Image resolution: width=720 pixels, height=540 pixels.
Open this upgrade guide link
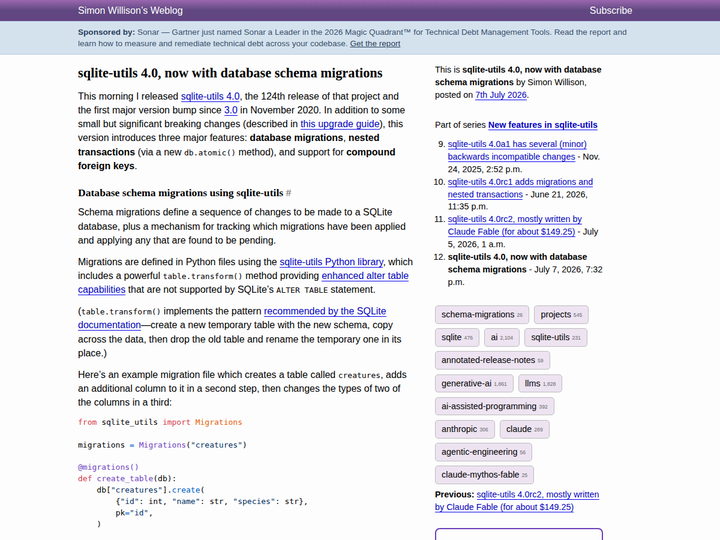coord(340,124)
